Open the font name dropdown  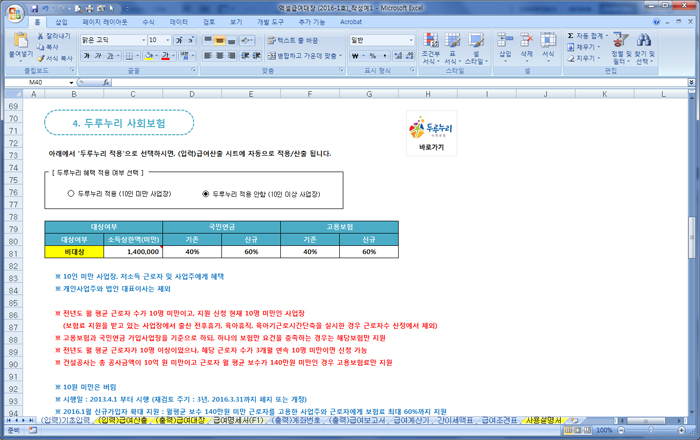click(x=144, y=40)
